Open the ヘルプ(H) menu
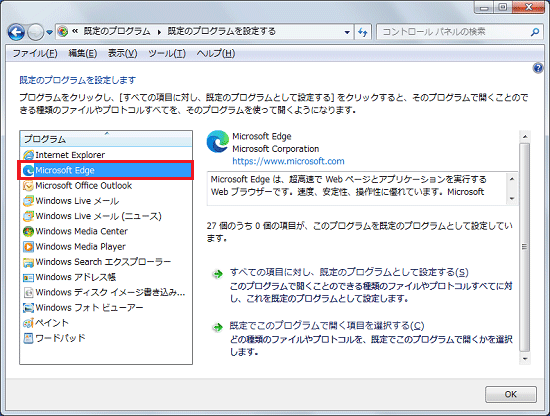 click(215, 53)
